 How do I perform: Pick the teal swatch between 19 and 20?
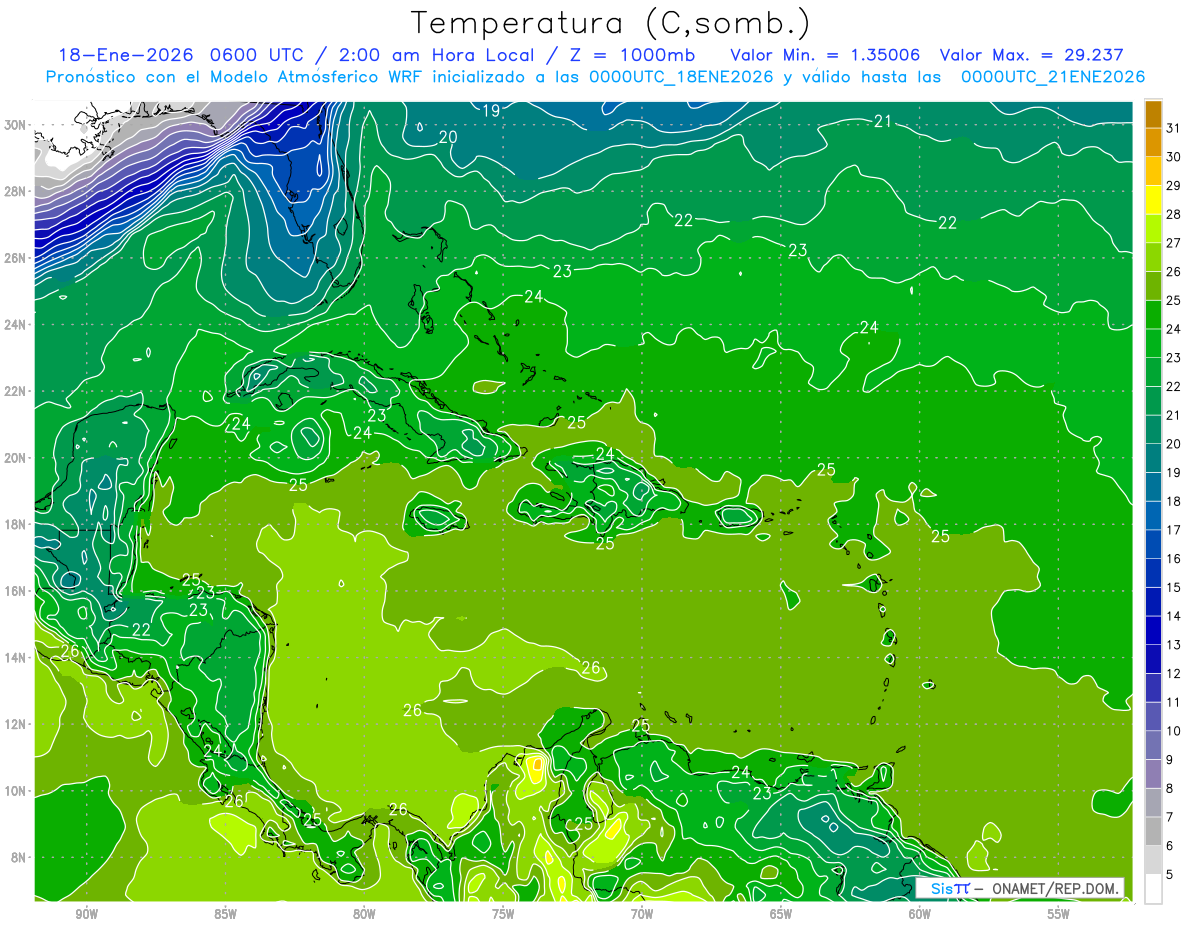pyautogui.click(x=1153, y=458)
